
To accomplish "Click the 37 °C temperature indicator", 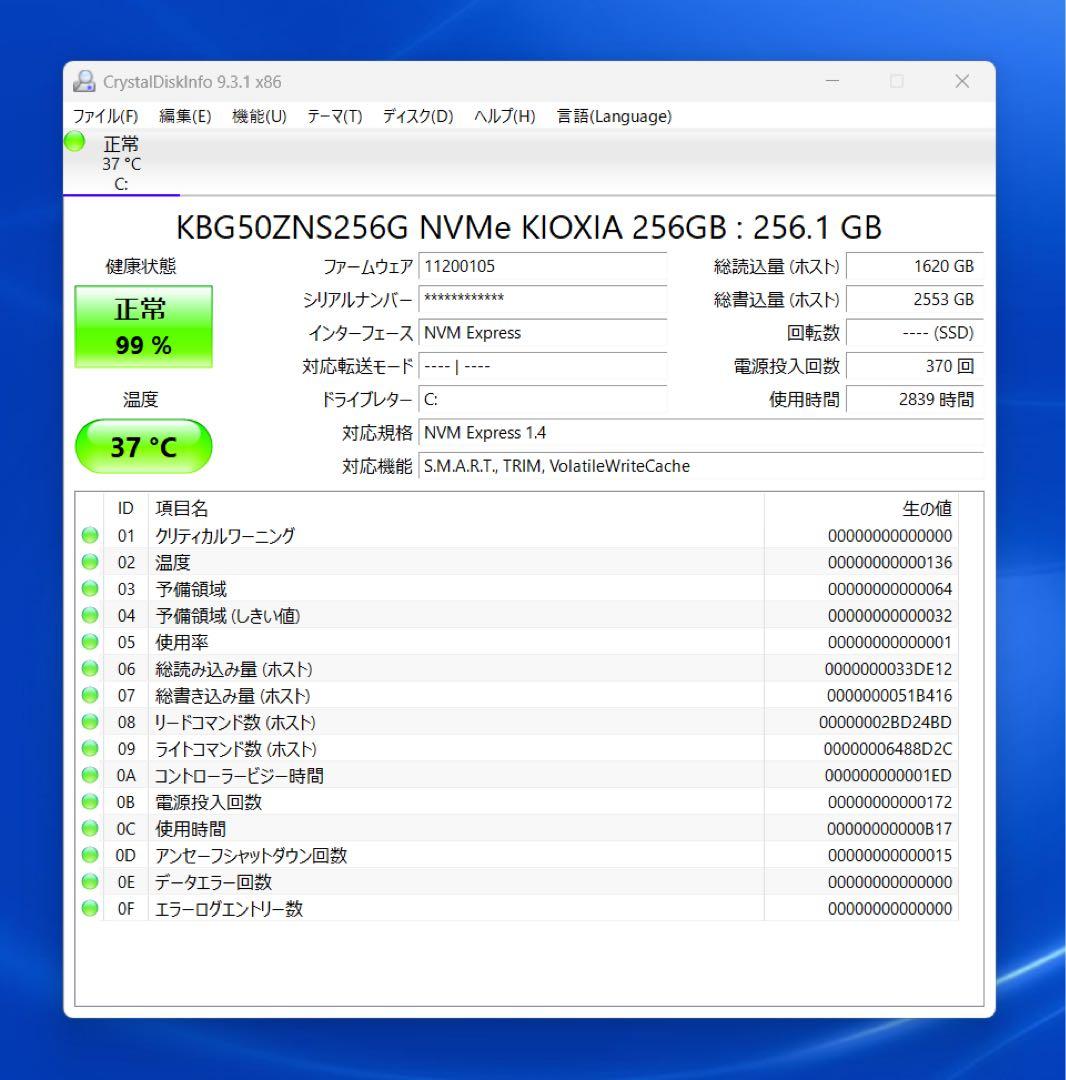I will point(143,446).
